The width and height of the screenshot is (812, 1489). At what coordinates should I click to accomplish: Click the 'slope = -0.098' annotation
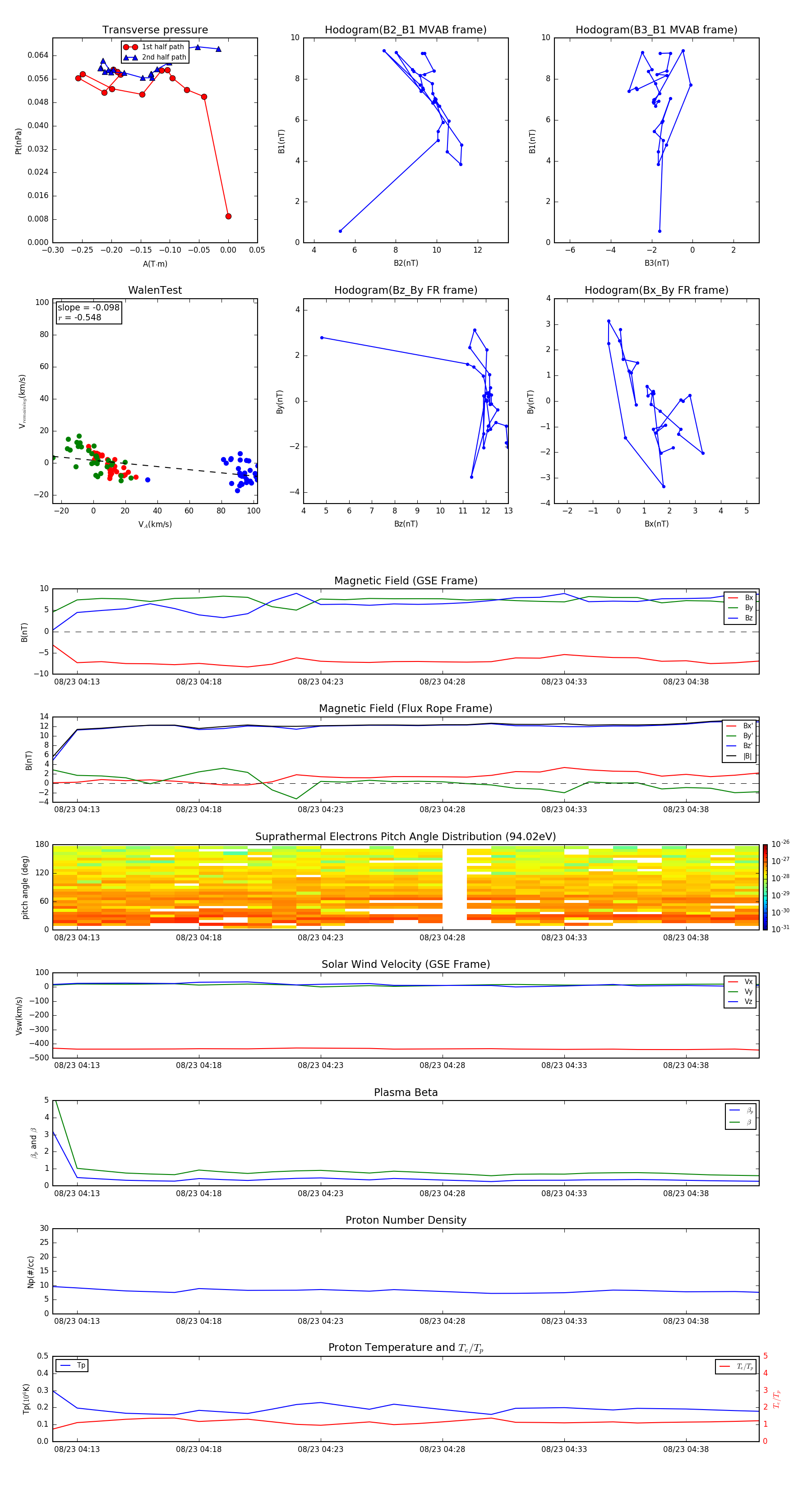click(x=88, y=308)
